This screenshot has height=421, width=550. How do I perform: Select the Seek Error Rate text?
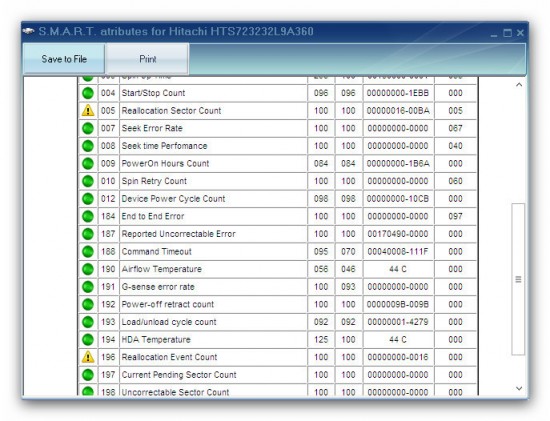tap(152, 128)
